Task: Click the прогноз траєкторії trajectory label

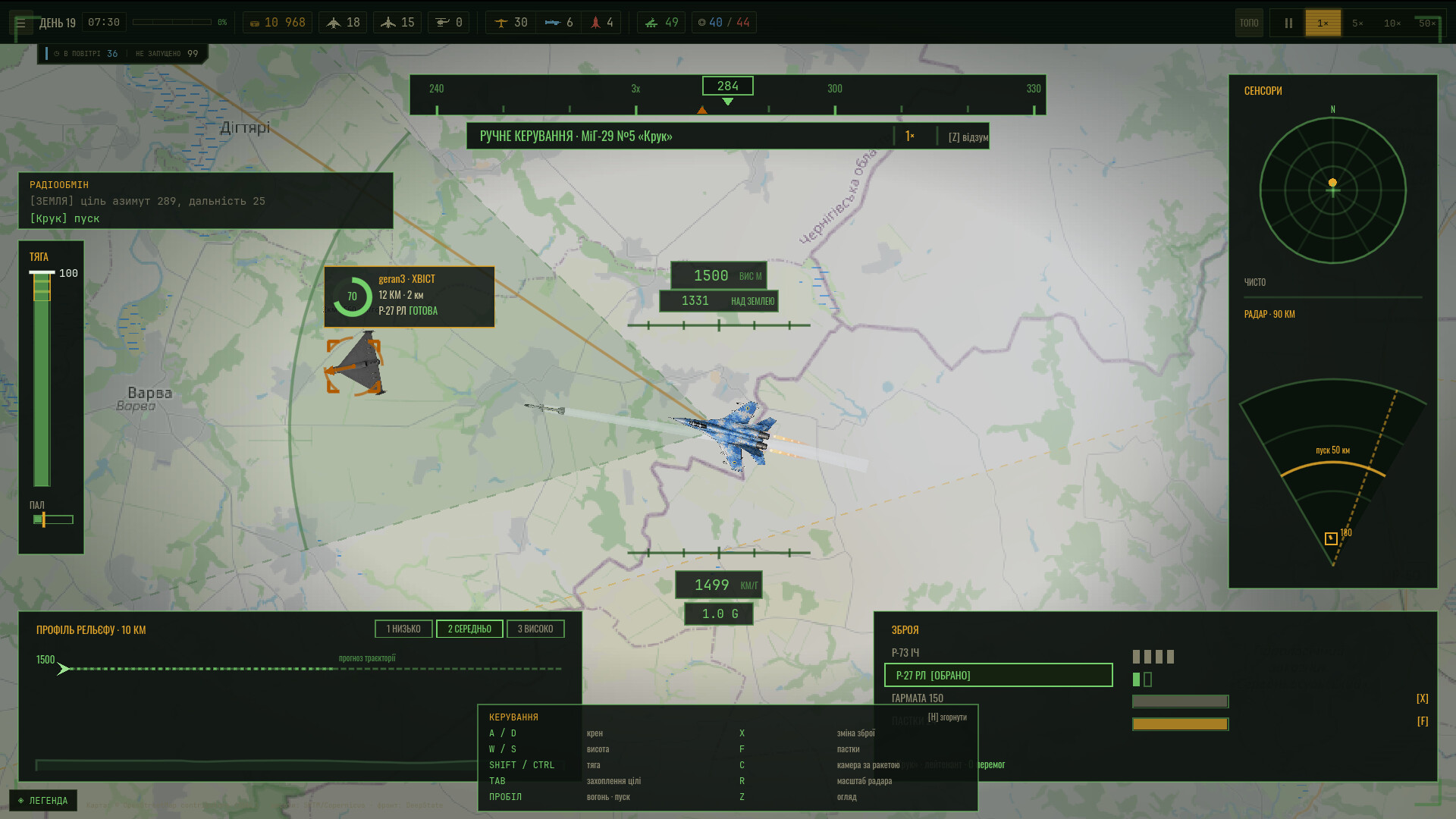Action: point(367,658)
